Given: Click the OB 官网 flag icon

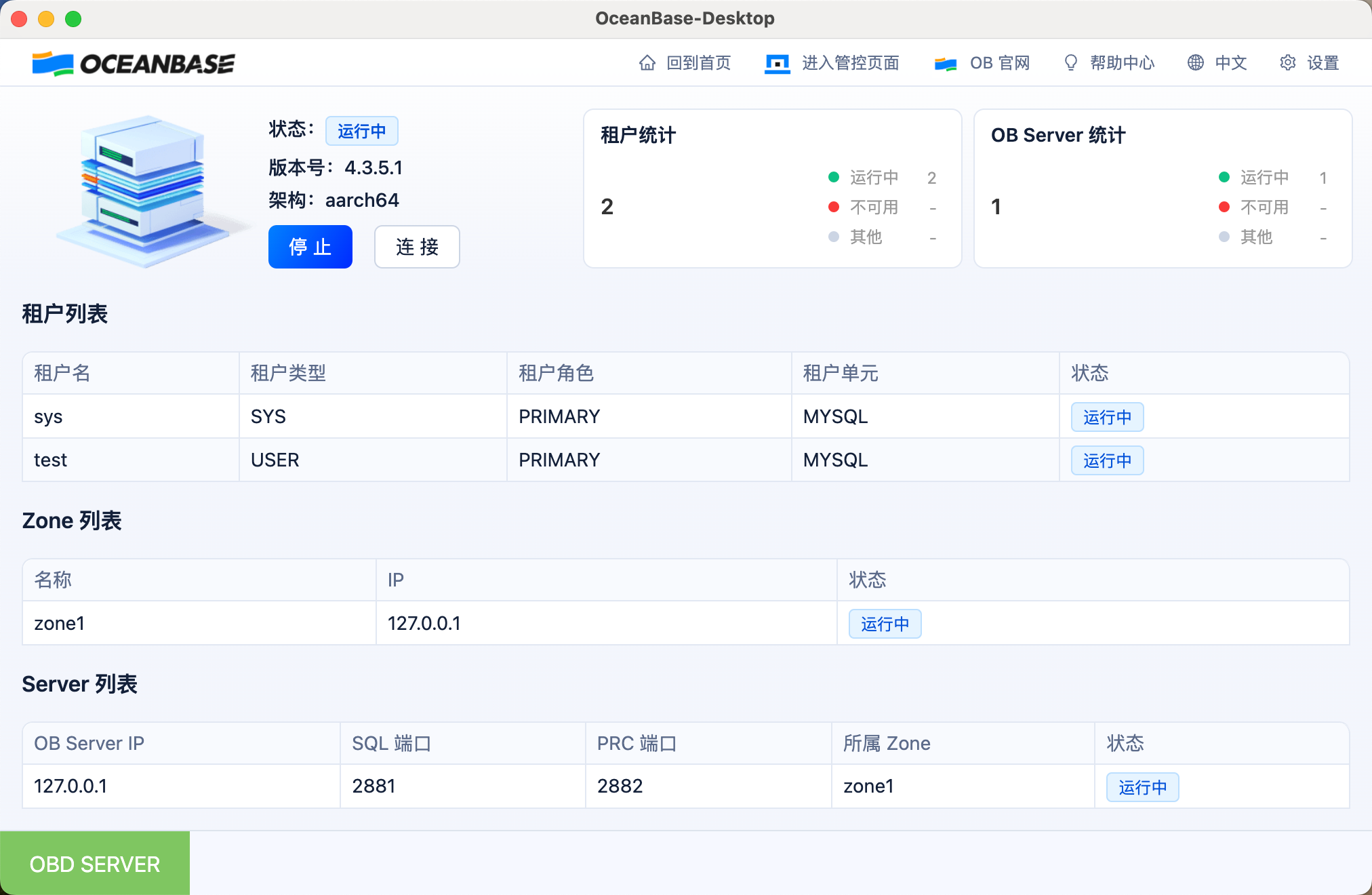Looking at the screenshot, I should (x=946, y=64).
